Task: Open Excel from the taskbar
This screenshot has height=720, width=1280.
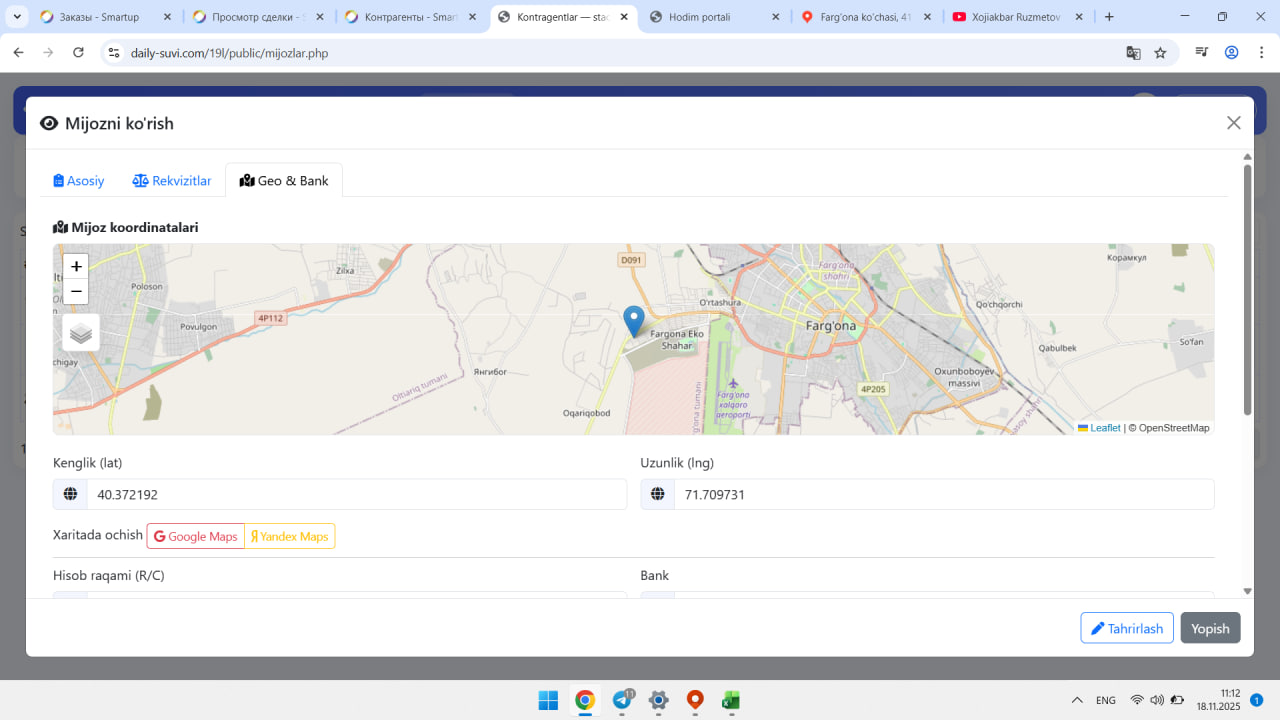Action: click(x=731, y=700)
